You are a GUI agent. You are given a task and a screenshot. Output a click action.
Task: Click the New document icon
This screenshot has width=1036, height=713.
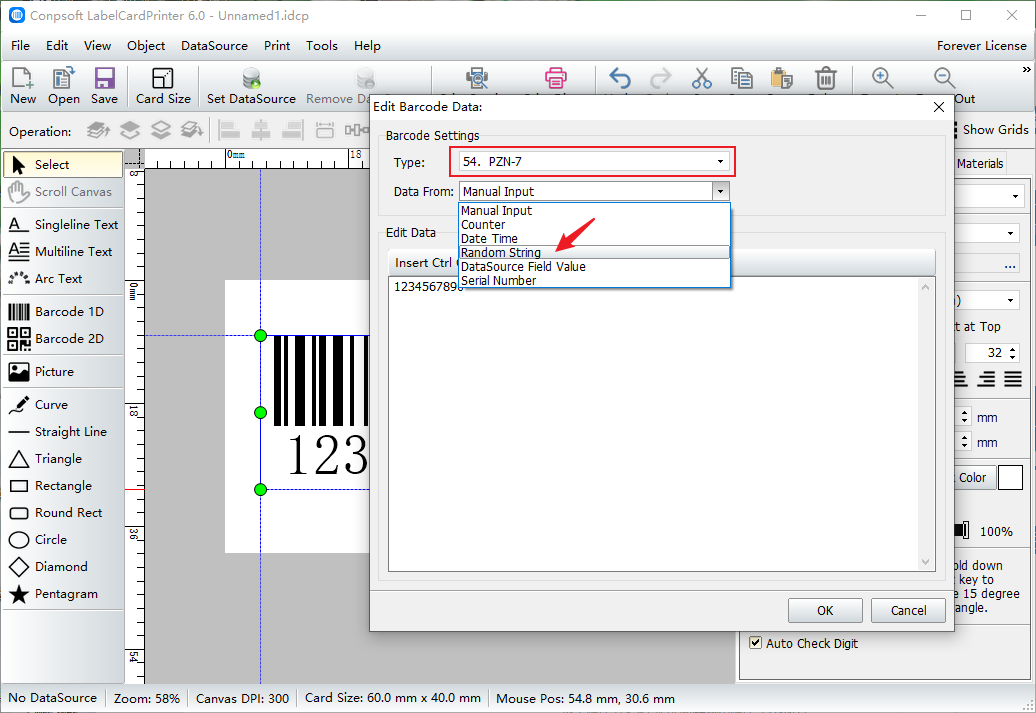pos(22,85)
